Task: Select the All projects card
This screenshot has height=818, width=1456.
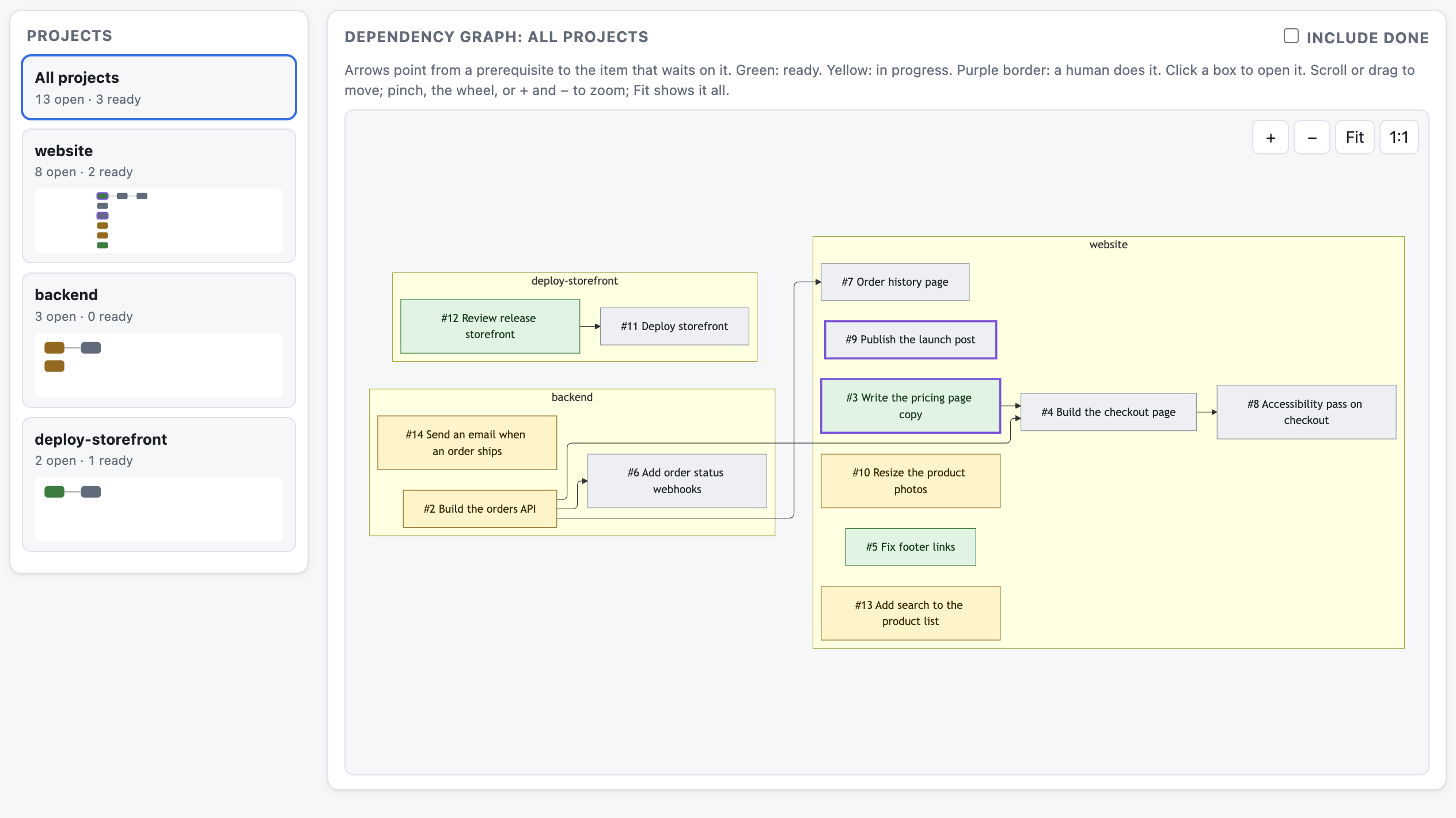Action: click(x=159, y=88)
